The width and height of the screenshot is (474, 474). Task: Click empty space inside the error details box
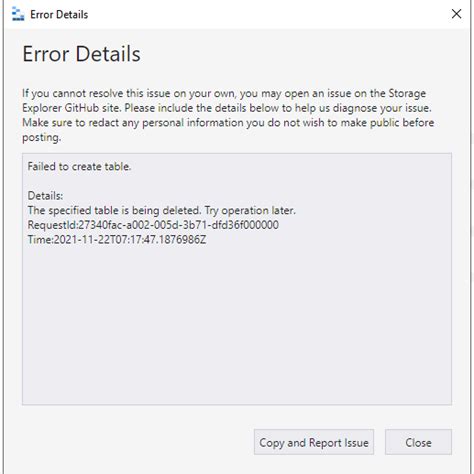[x=237, y=323]
